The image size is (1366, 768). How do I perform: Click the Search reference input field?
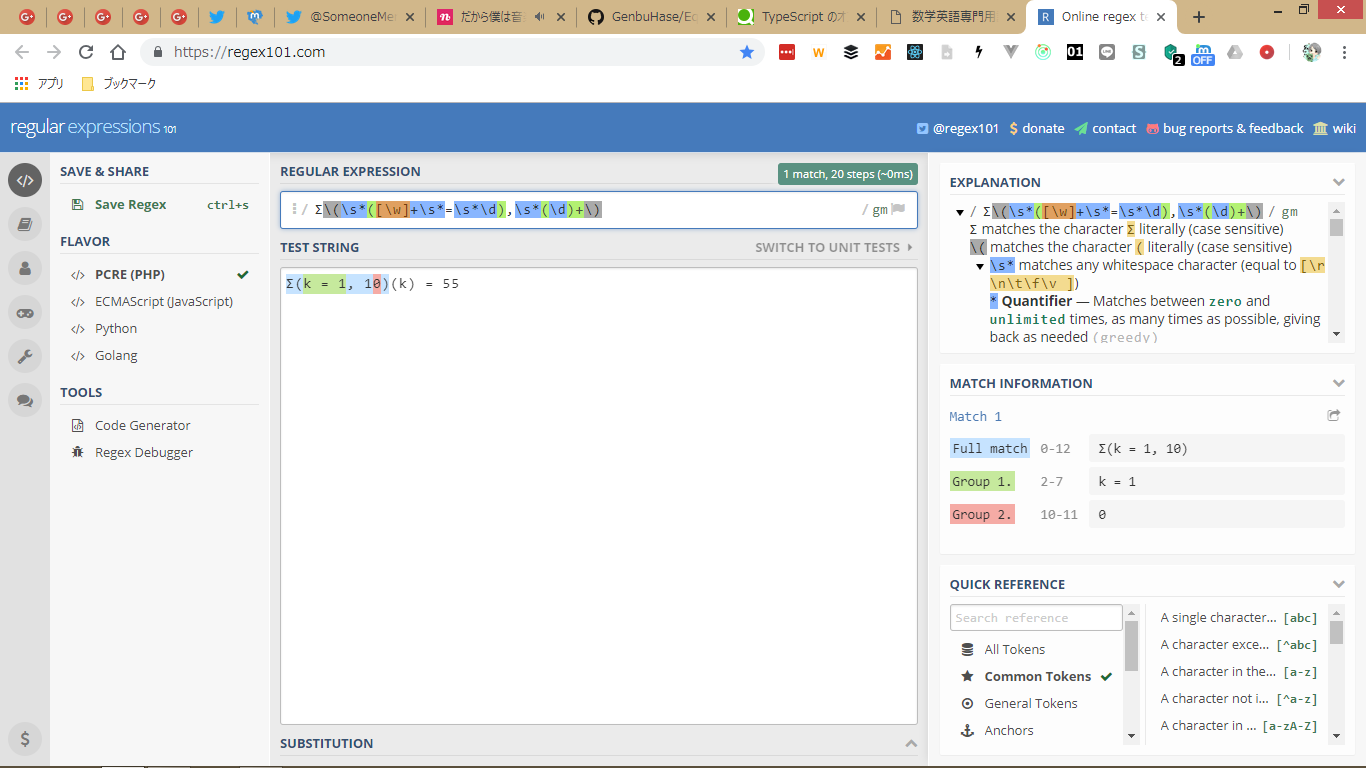[1035, 618]
